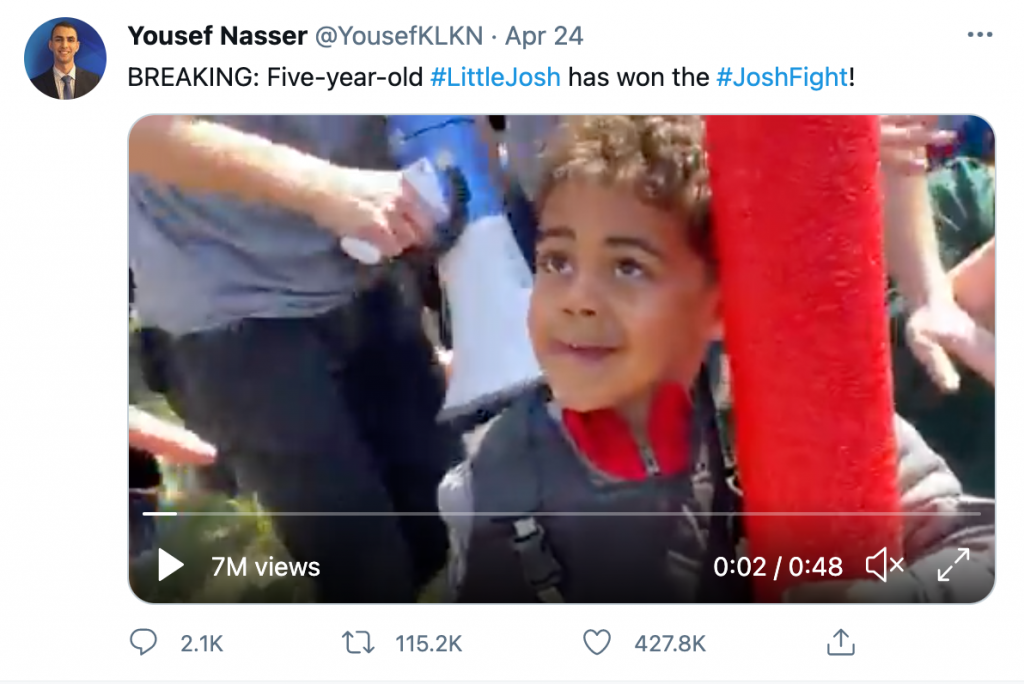Image resolution: width=1024 pixels, height=684 pixels.
Task: Click the 115.2K retweets count
Action: 428,643
